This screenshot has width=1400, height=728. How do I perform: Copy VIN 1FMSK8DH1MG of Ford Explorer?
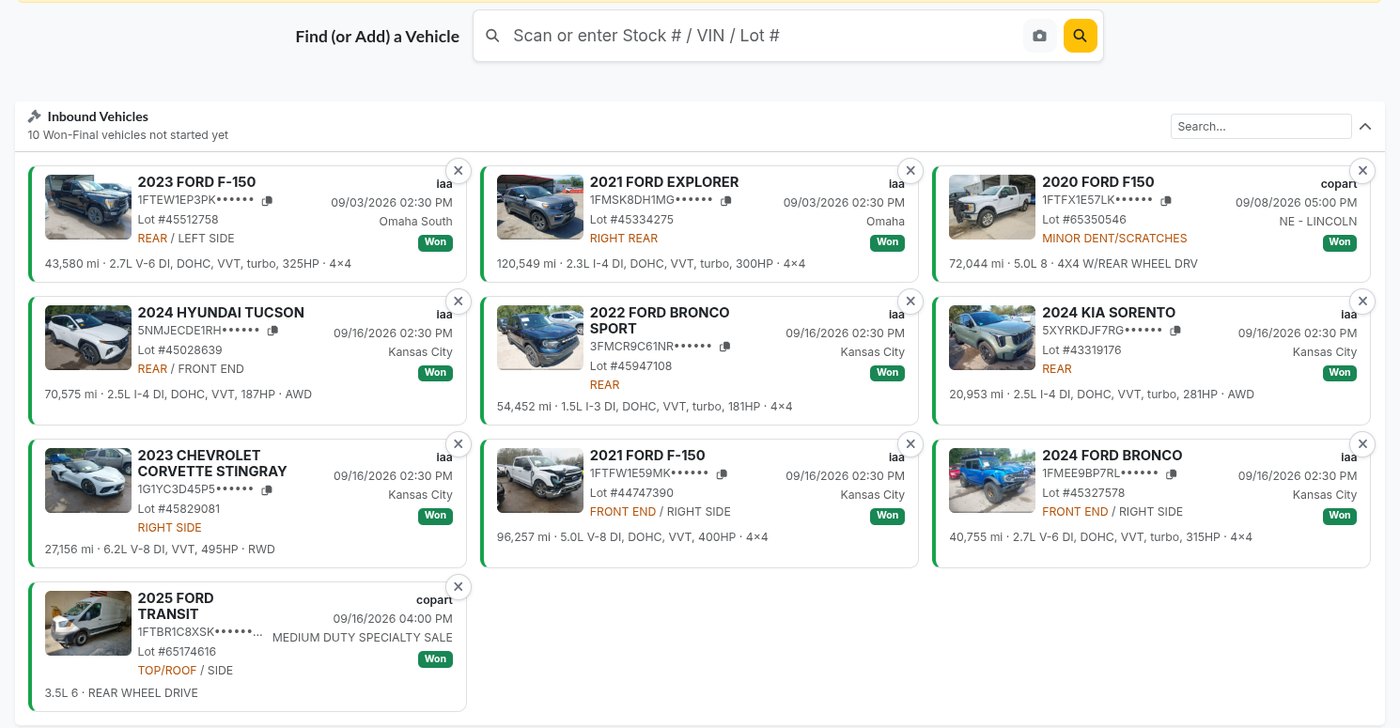[726, 201]
